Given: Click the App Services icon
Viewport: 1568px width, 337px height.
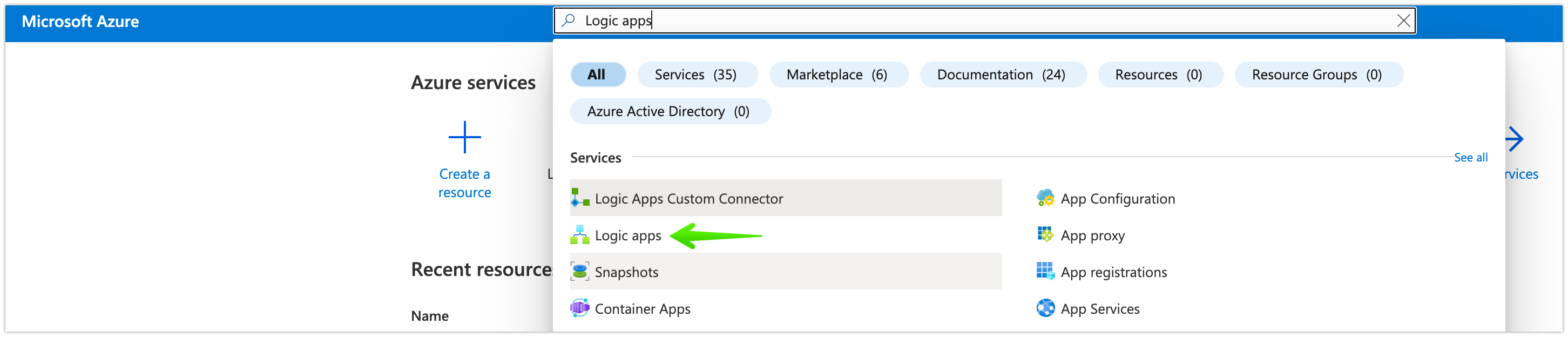Looking at the screenshot, I should 1045,308.
